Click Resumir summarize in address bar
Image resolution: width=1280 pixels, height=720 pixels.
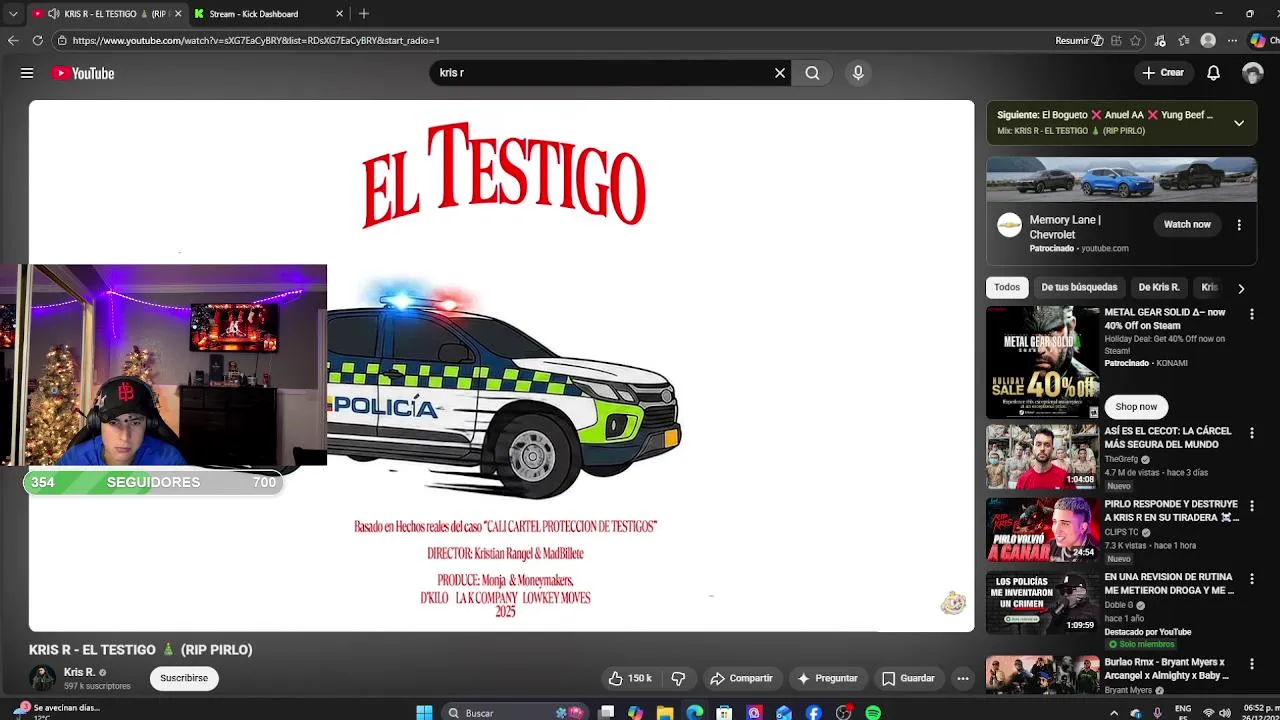click(1079, 40)
